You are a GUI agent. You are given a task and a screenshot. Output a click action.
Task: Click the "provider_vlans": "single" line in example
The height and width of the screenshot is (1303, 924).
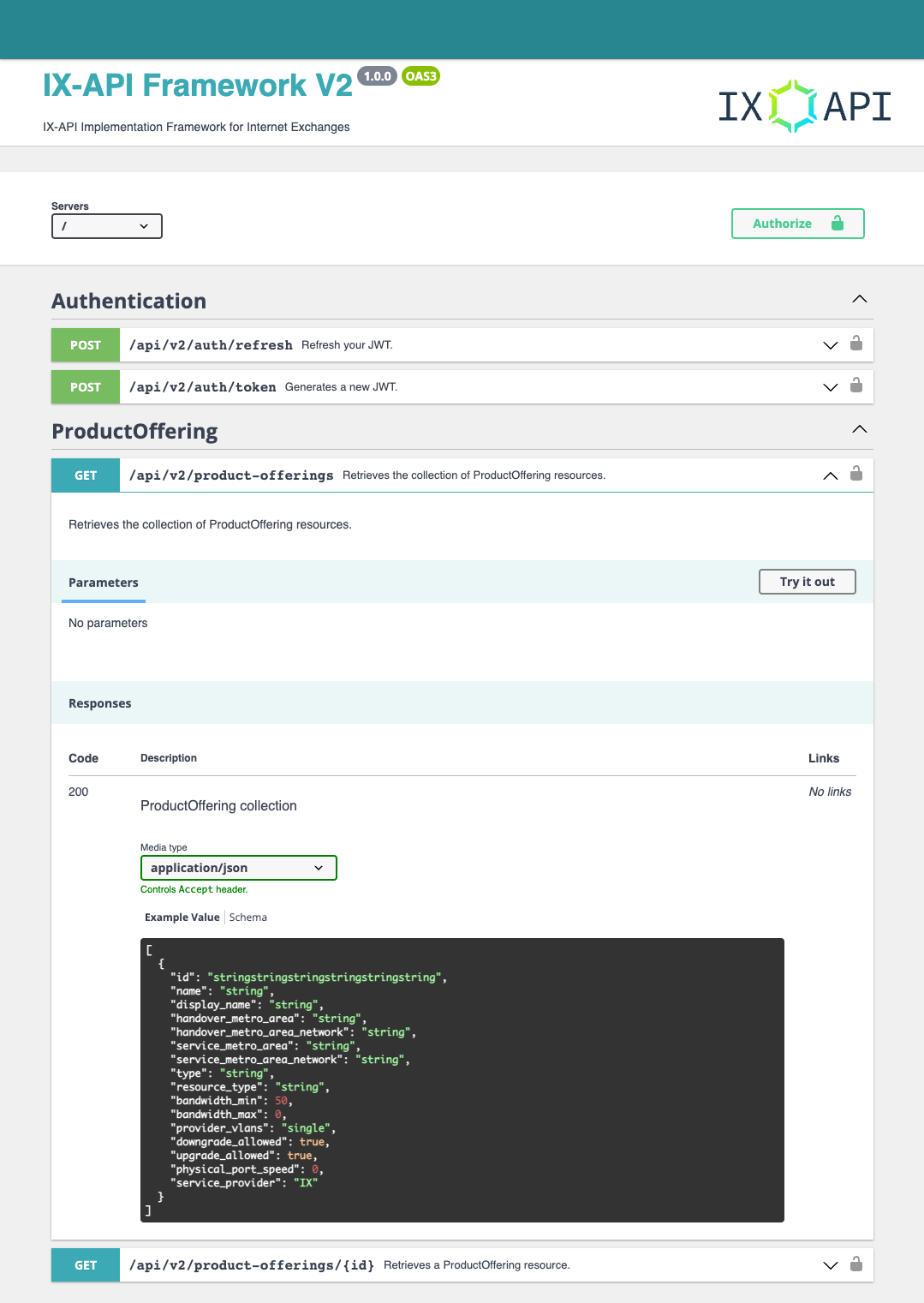[253, 1128]
